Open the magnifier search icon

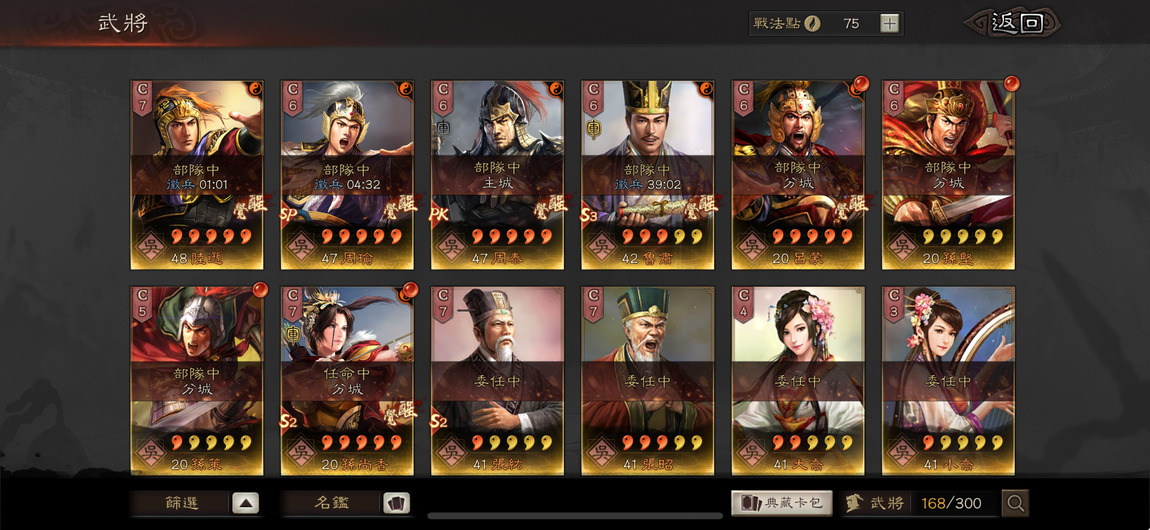click(1015, 503)
